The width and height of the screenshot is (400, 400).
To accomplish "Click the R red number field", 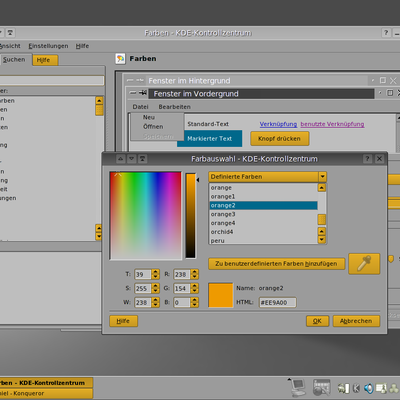I will pos(182,274).
